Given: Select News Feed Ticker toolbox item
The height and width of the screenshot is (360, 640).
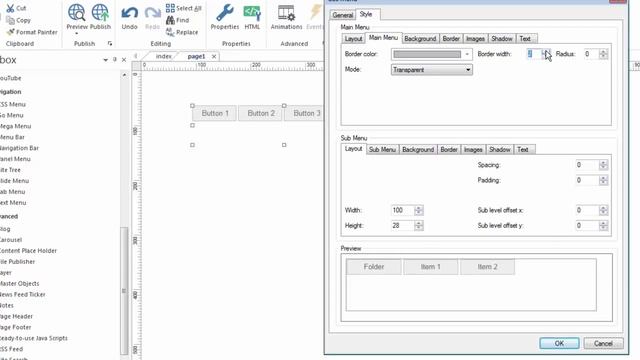Looking at the screenshot, I should tap(22, 294).
